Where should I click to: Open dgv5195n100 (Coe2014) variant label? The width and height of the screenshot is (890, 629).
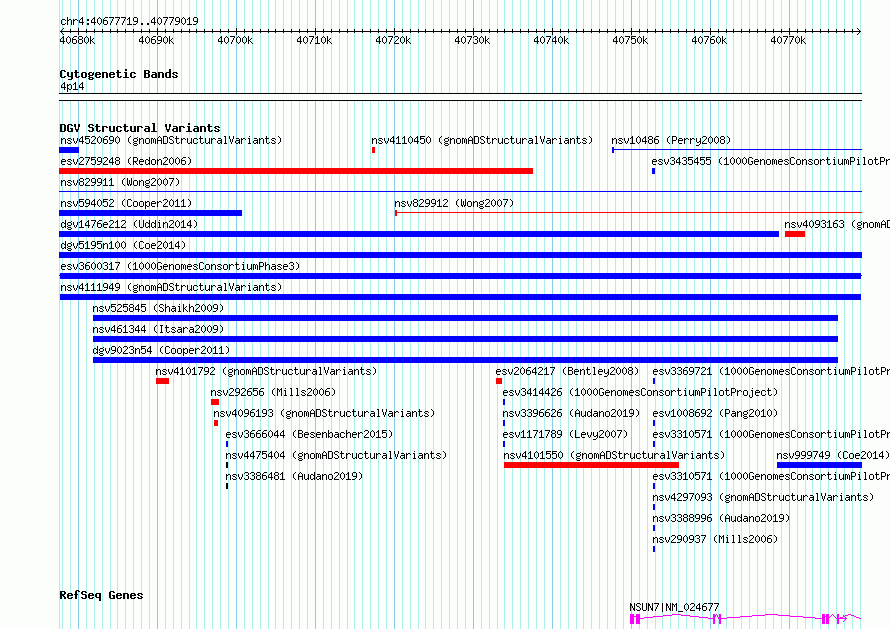coord(123,245)
